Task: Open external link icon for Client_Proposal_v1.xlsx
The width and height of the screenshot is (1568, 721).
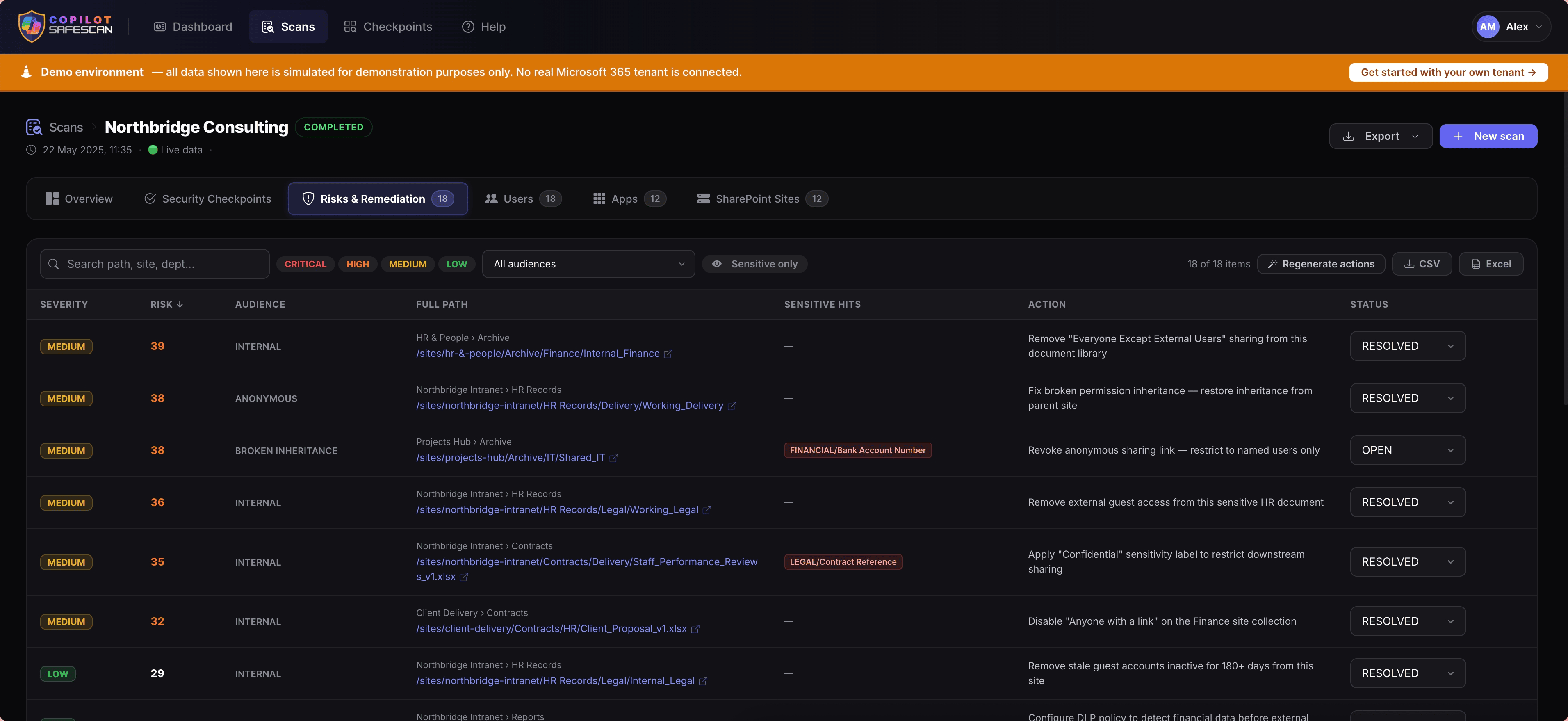Action: pos(695,629)
